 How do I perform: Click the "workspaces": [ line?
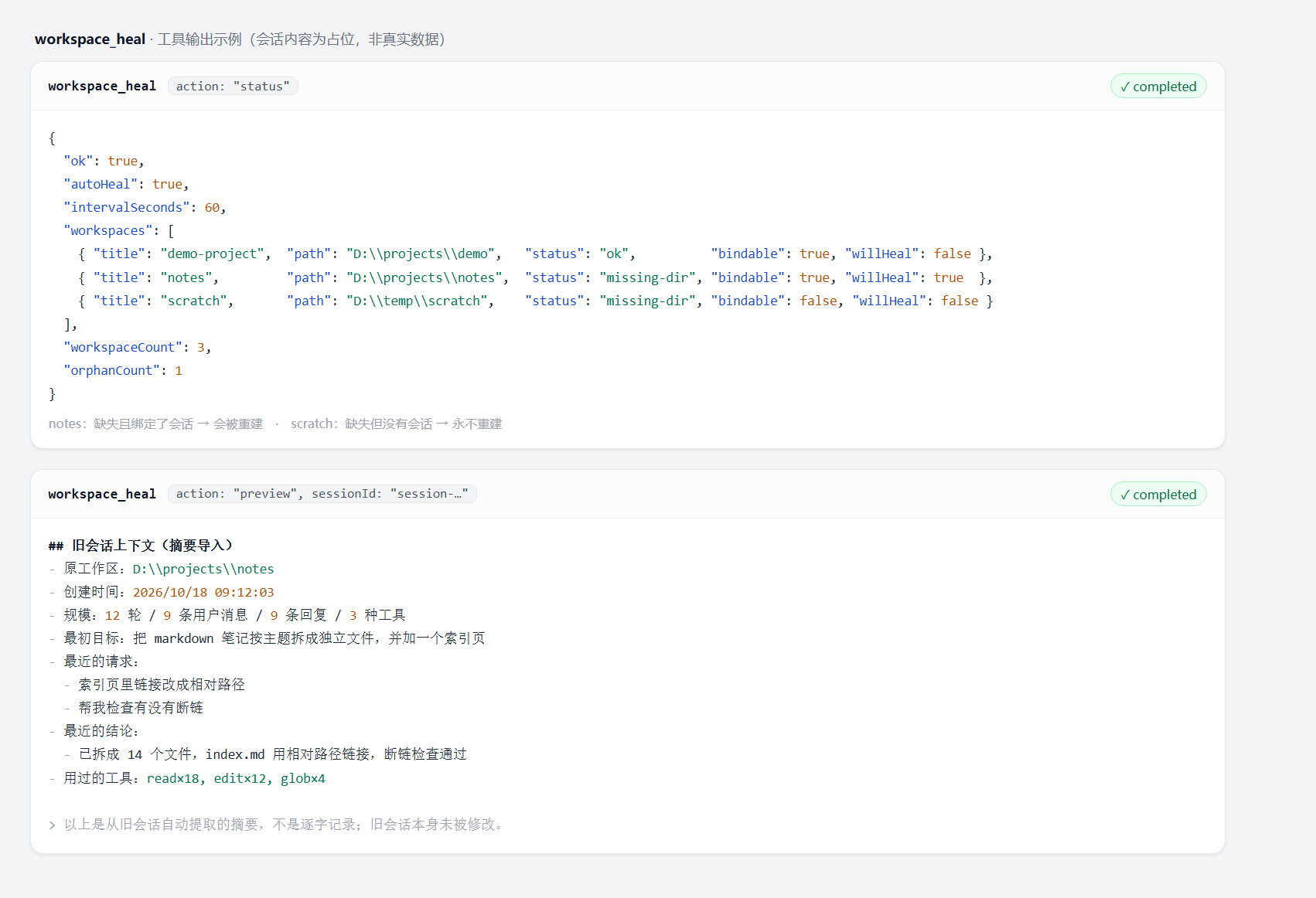tap(119, 230)
